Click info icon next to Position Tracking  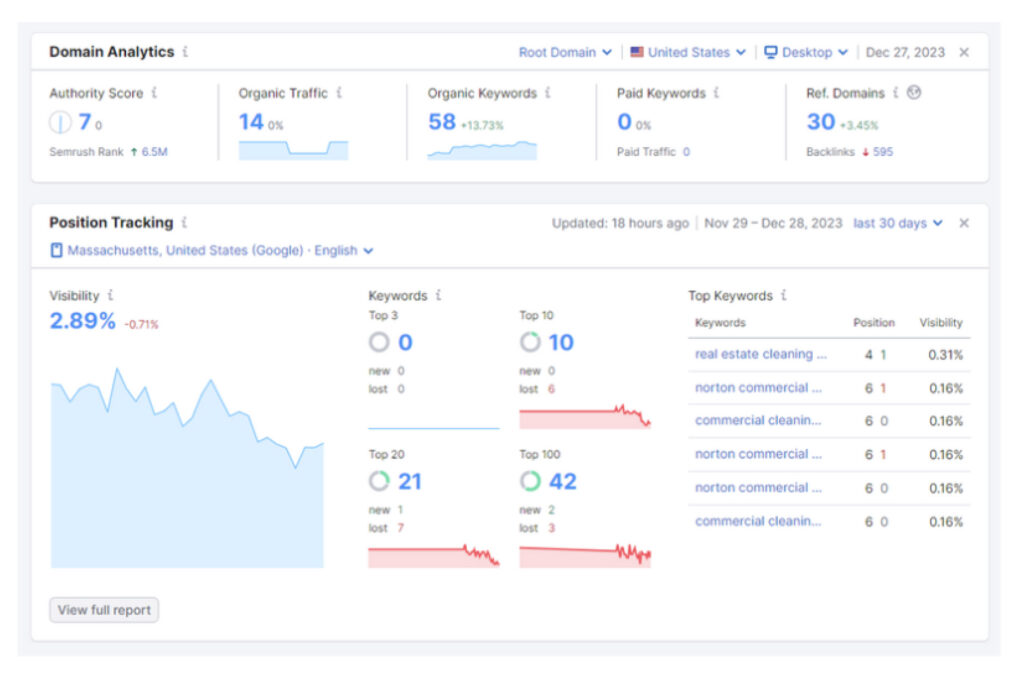tap(184, 223)
